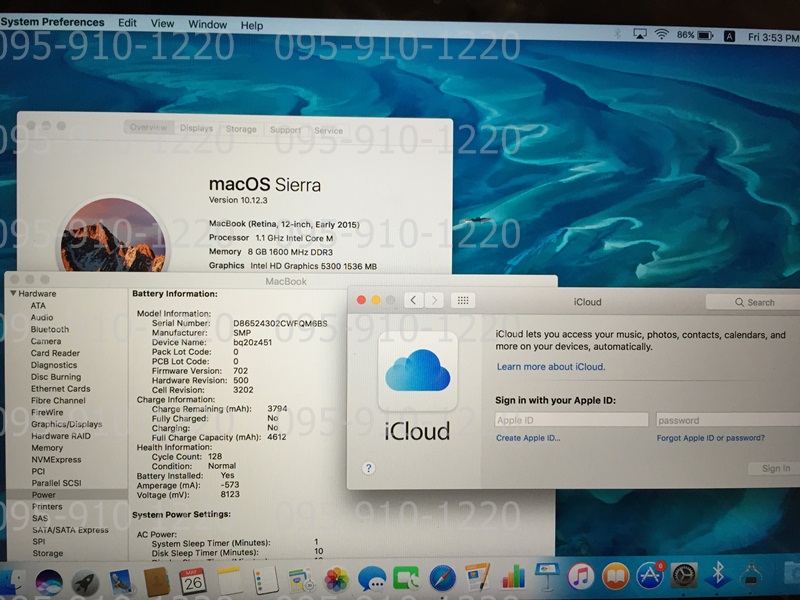800x600 pixels.
Task: Select the Overview tab
Action: [148, 127]
